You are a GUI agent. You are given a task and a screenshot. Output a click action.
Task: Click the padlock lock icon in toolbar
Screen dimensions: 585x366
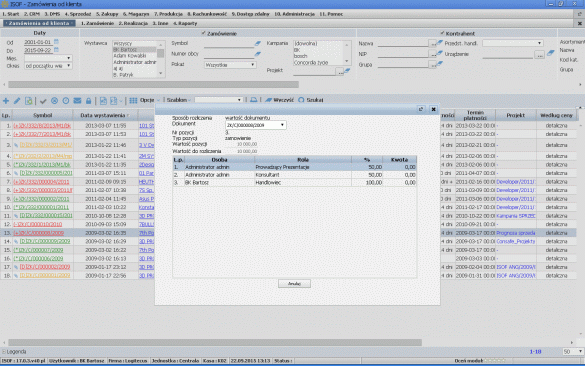click(88, 101)
